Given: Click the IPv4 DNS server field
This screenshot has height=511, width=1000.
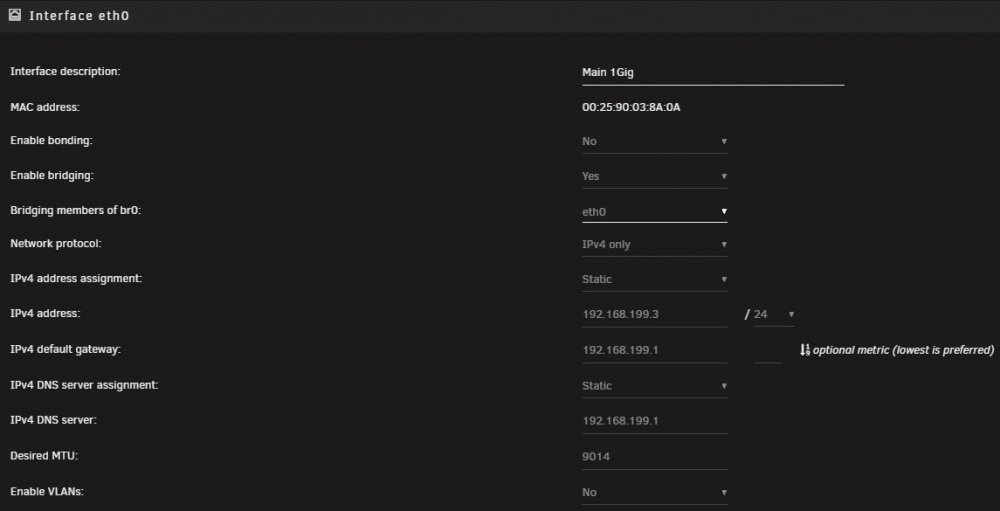Looking at the screenshot, I should click(x=654, y=422).
